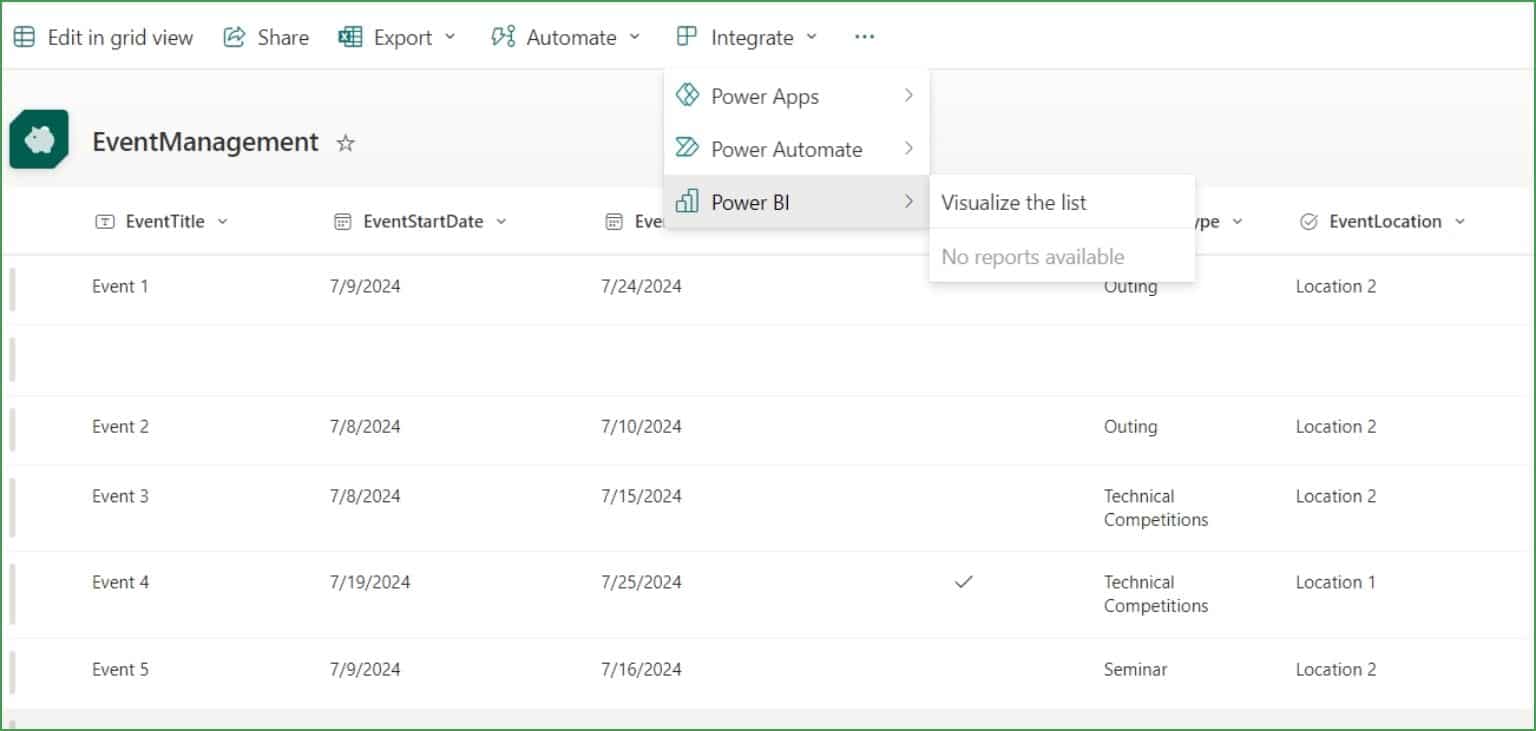Click the Edit in grid view label
Viewport: 1536px width, 731px height.
pos(120,38)
